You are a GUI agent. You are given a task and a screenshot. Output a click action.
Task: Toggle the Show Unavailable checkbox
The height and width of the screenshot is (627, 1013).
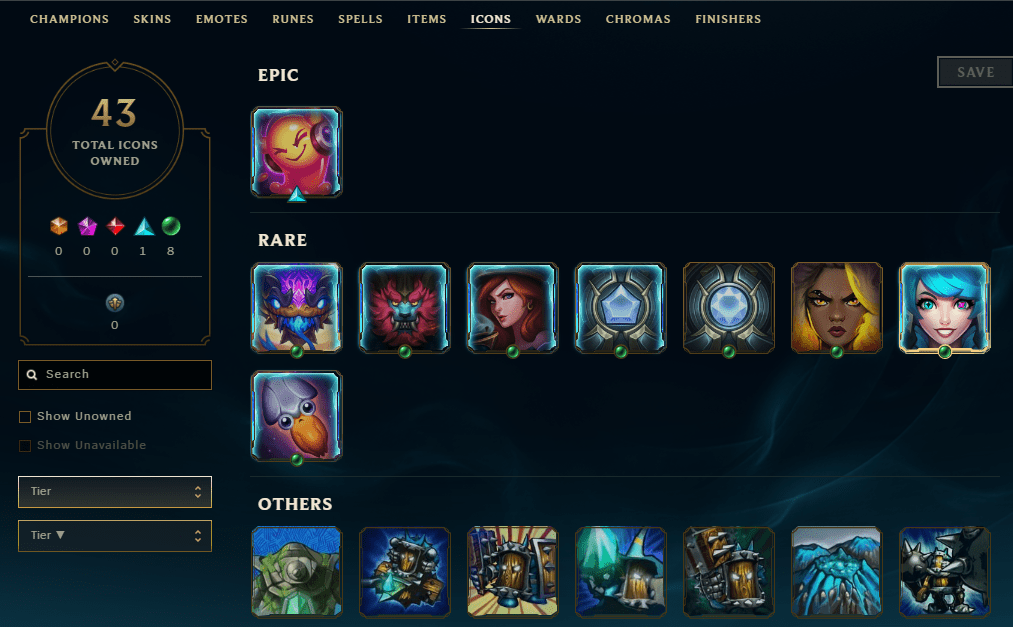[x=25, y=446]
